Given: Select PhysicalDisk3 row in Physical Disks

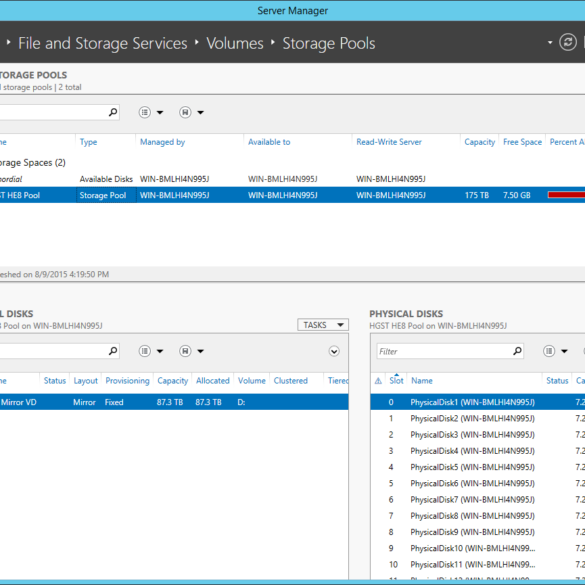Looking at the screenshot, I should [x=478, y=435].
